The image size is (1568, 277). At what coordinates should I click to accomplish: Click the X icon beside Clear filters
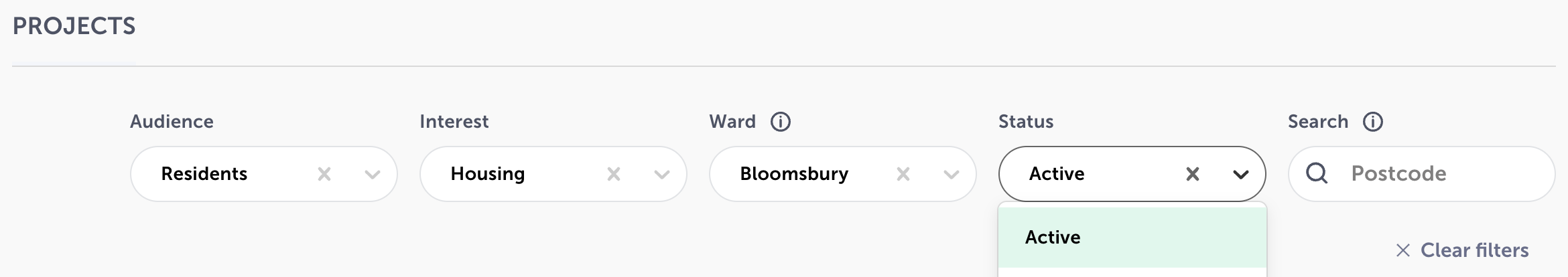pyautogui.click(x=1403, y=250)
